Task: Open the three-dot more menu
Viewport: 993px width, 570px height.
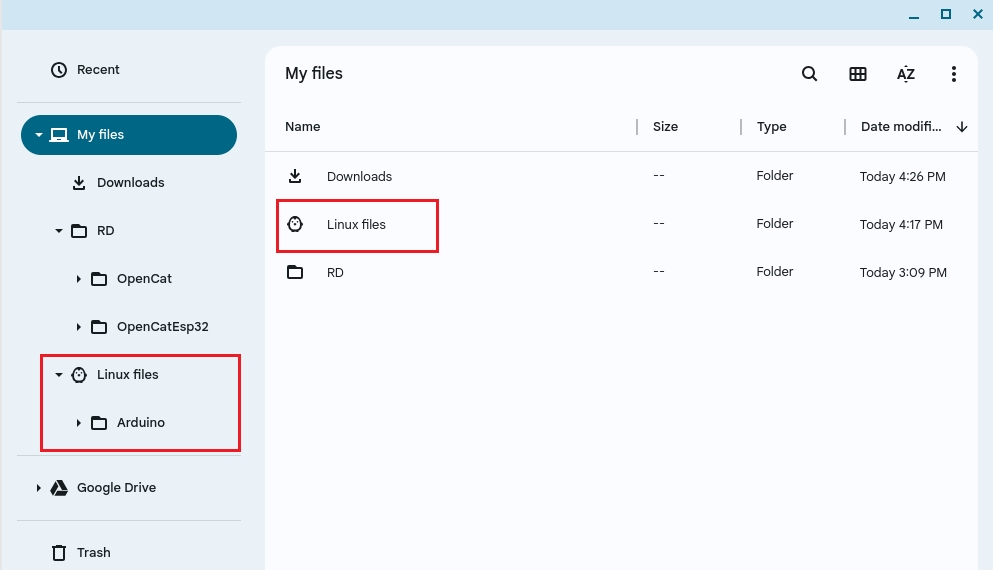Action: tap(953, 74)
